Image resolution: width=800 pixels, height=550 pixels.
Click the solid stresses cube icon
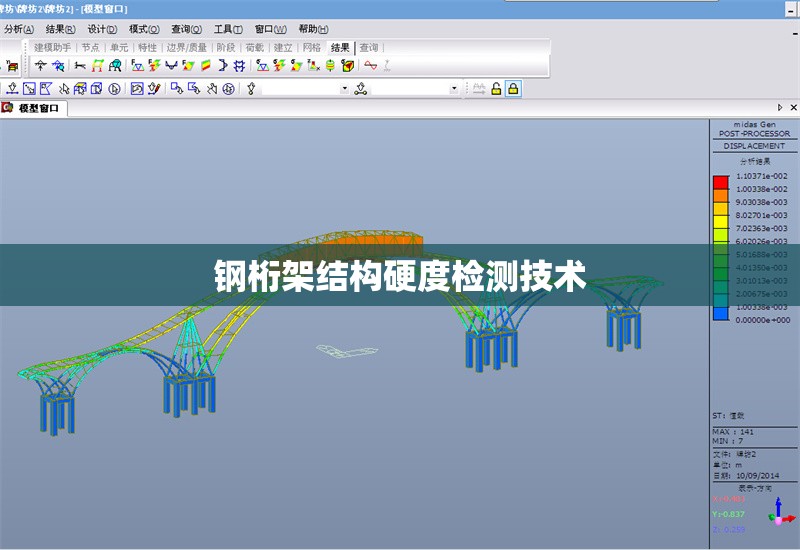348,65
